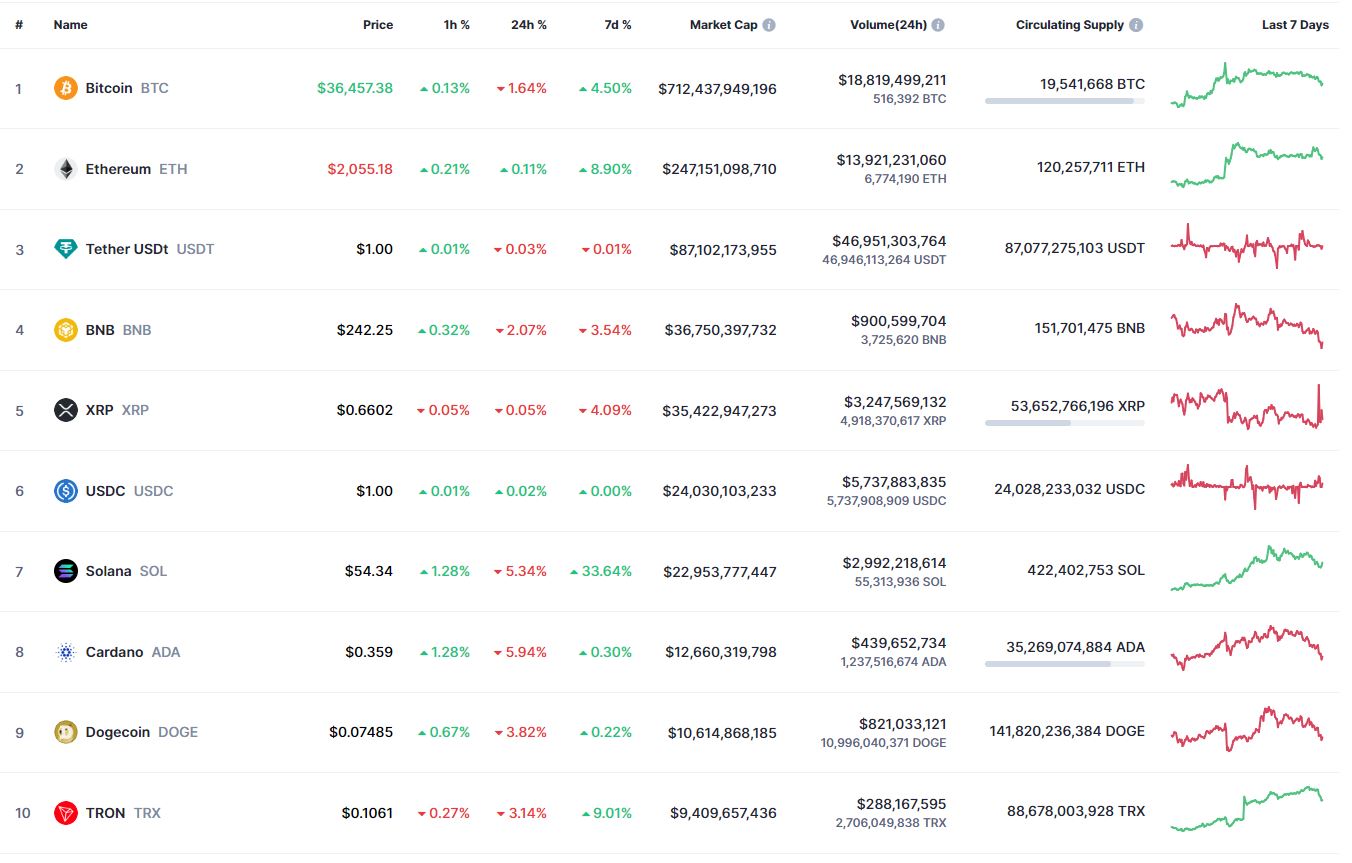Click the Tether USDt logo icon
Image resolution: width=1352 pixels, height=863 pixels.
point(65,249)
